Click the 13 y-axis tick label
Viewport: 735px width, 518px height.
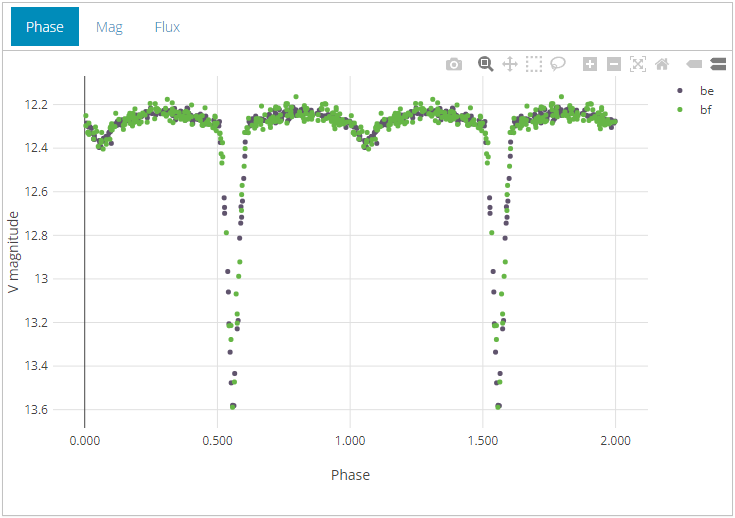tap(41, 279)
